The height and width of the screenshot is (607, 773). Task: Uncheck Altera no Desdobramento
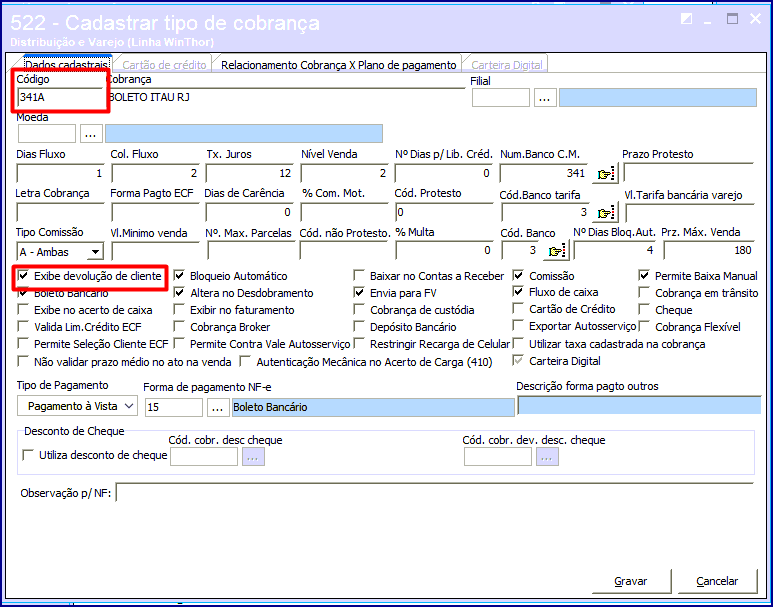[179, 293]
